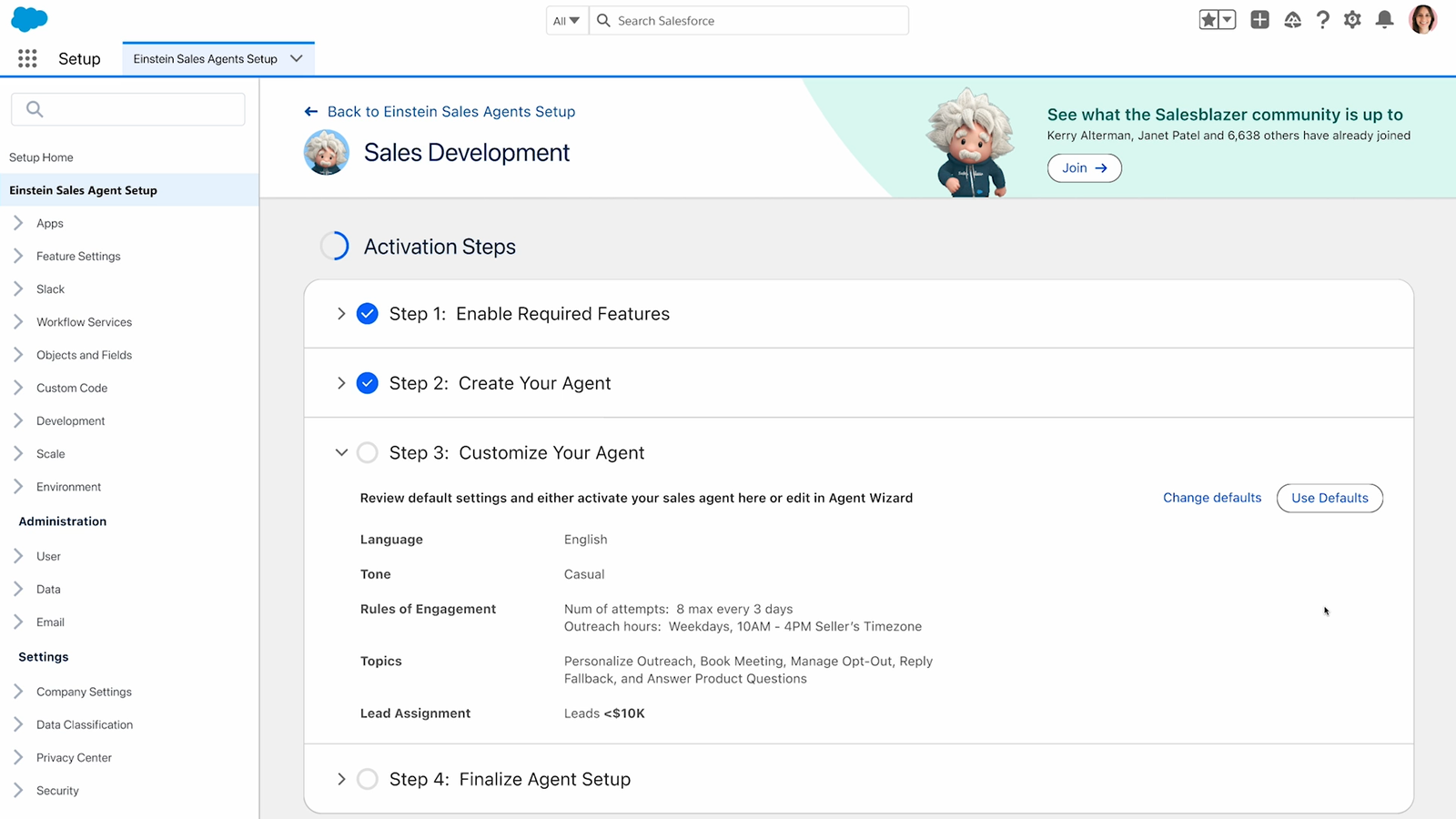Screen dimensions: 1456x819
Task: Click the Salesforce cloud logo
Action: point(29,19)
